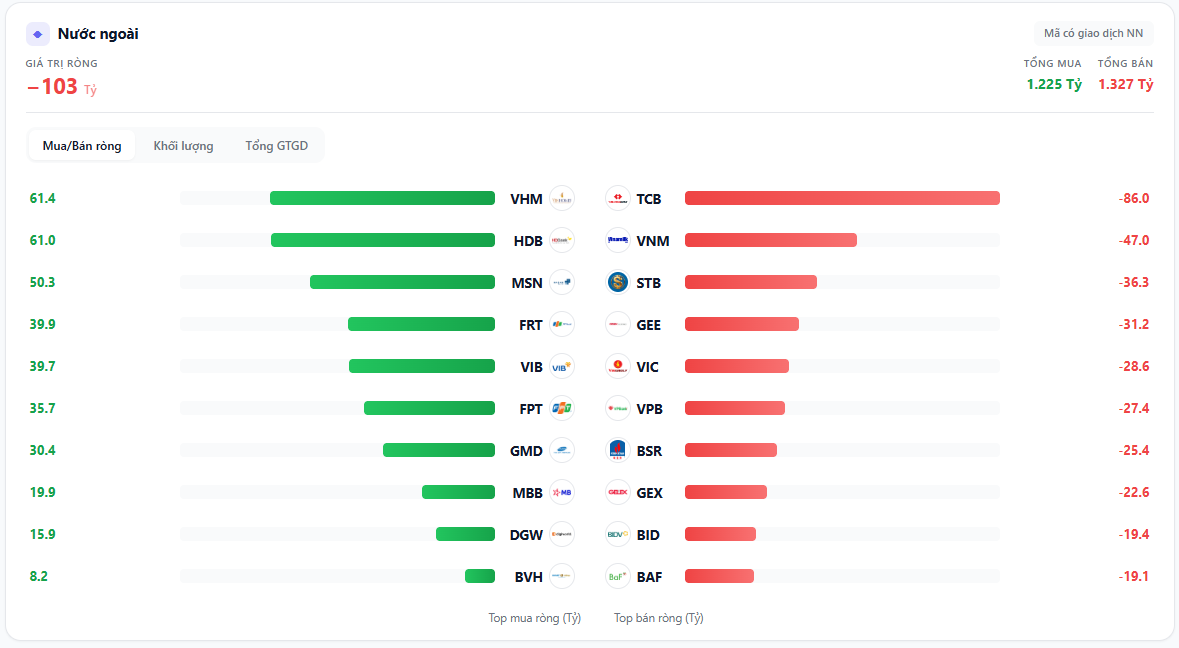The width and height of the screenshot is (1179, 648).
Task: Click the VIC logo icon
Action: tap(617, 367)
